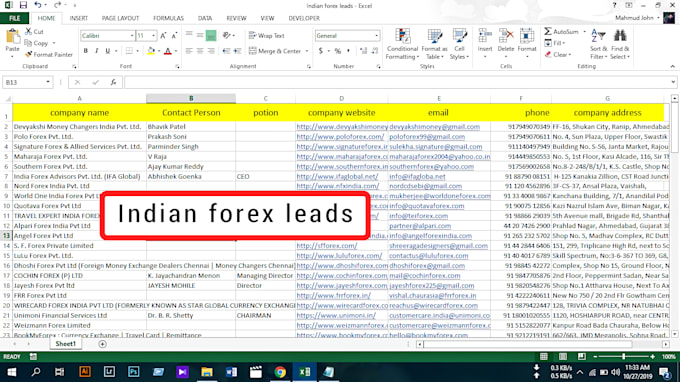Open the General number format dropdown
The height and width of the screenshot is (382, 680).
tap(376, 36)
